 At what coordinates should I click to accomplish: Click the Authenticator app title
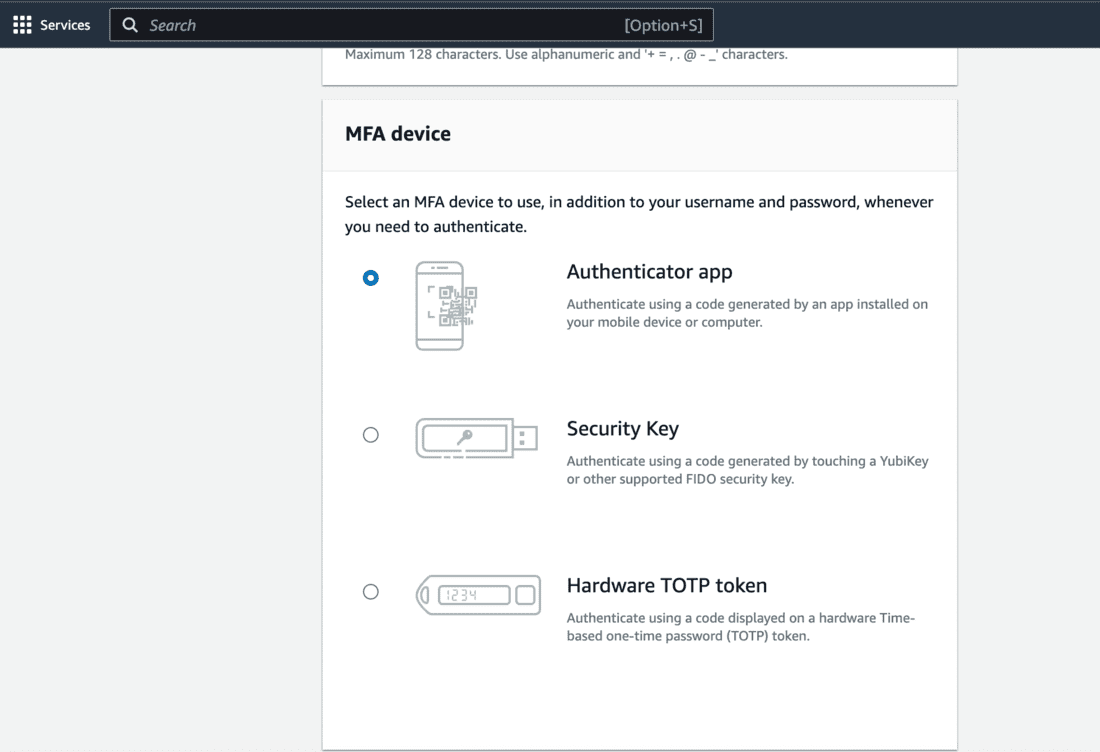649,272
